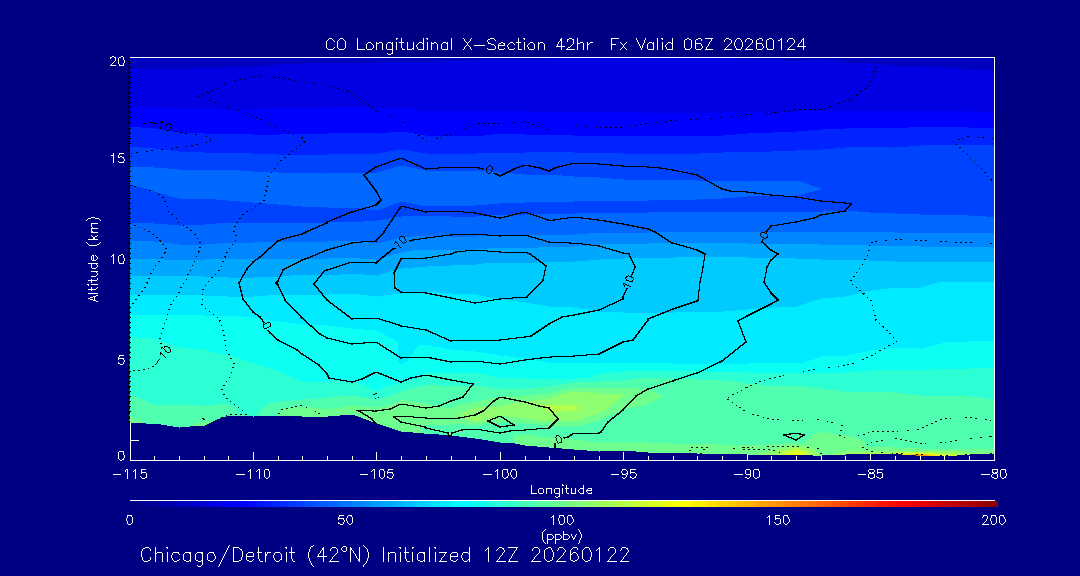1080x576 pixels.
Task: Click the 20 km altitude tick label
Action: 117,61
